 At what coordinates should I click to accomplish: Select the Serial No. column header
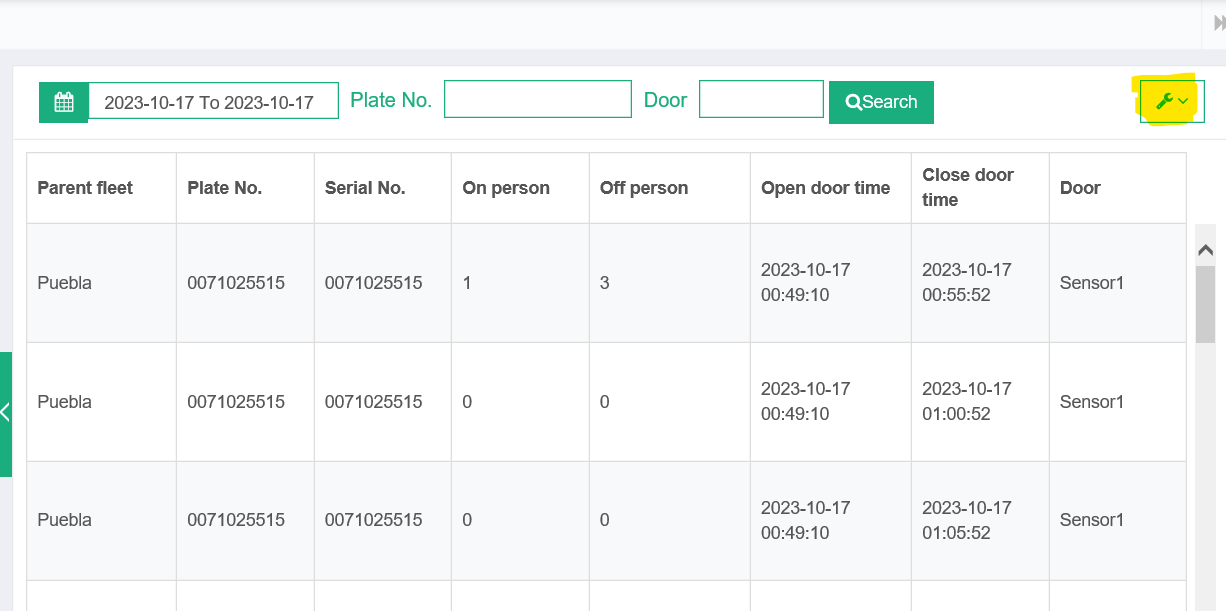coord(365,188)
